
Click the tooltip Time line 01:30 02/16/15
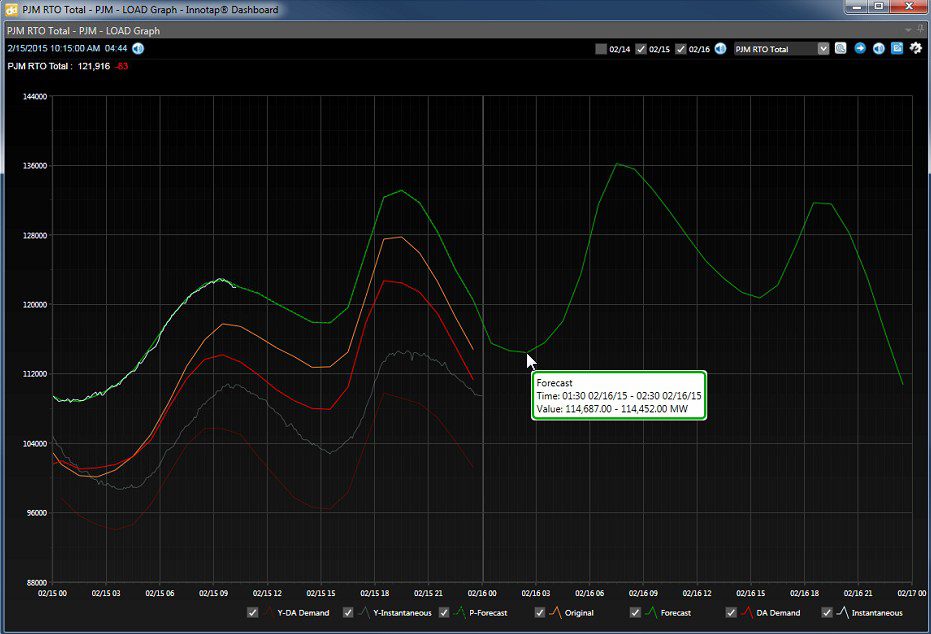pyautogui.click(x=619, y=396)
